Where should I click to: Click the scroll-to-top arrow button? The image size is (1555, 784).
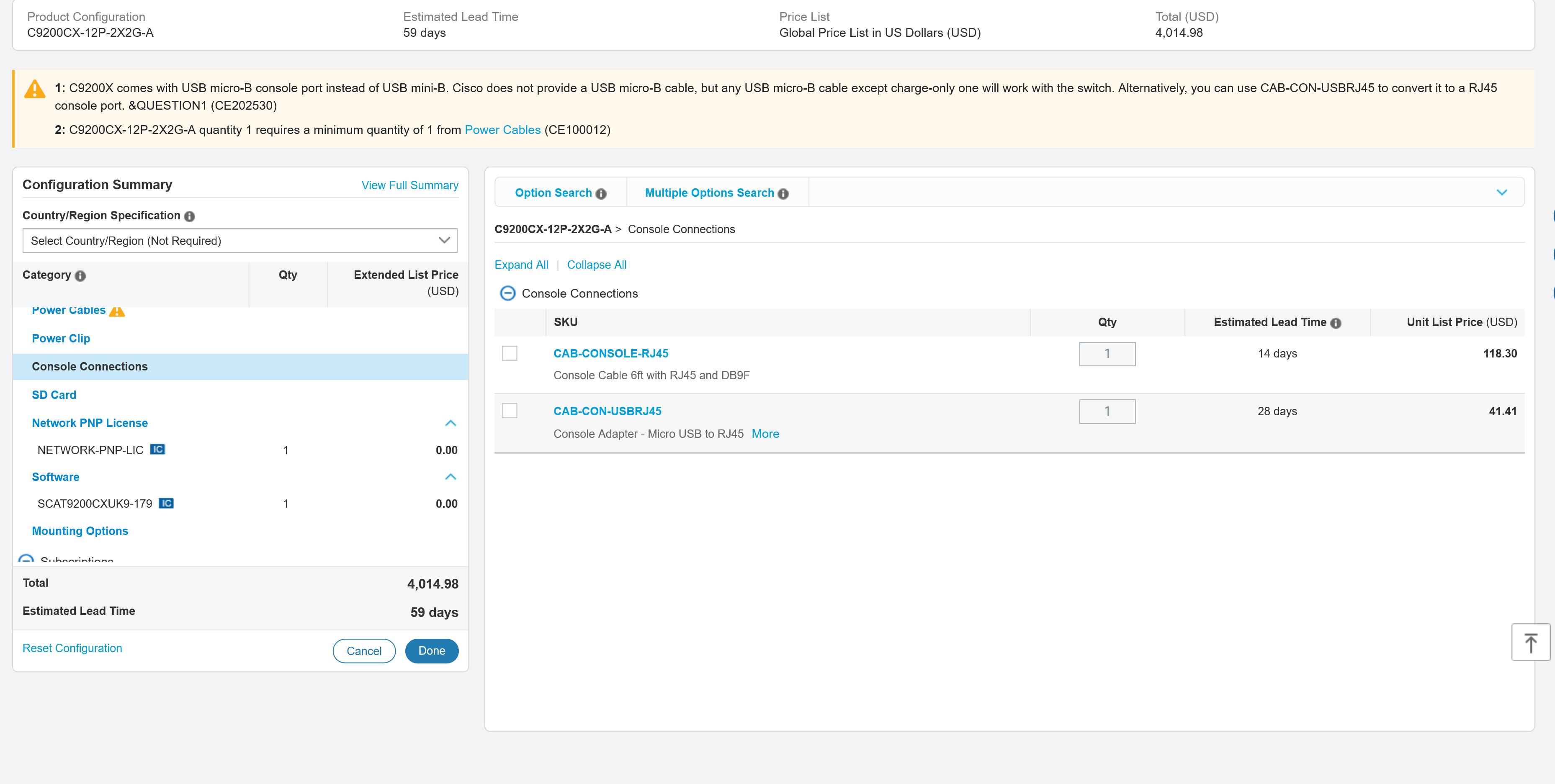1530,642
